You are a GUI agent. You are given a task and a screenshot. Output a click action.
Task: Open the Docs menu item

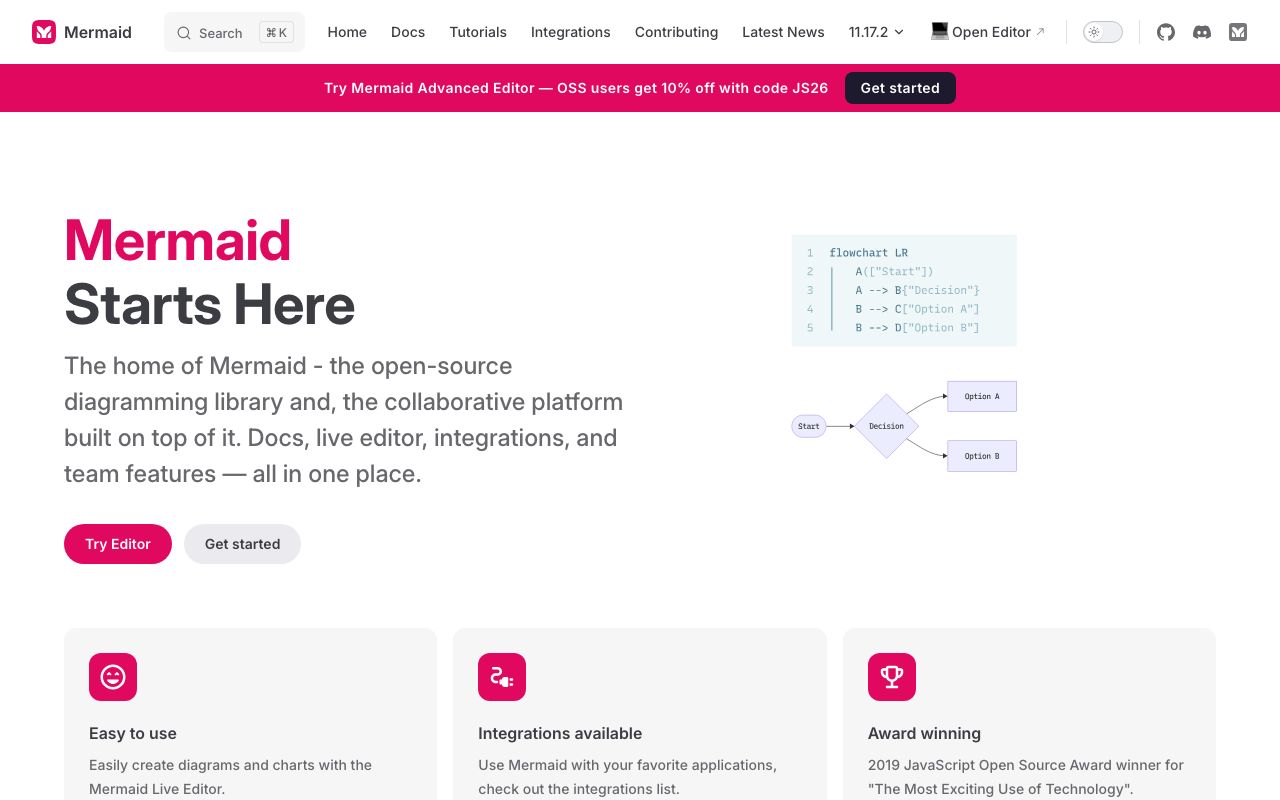tap(408, 32)
